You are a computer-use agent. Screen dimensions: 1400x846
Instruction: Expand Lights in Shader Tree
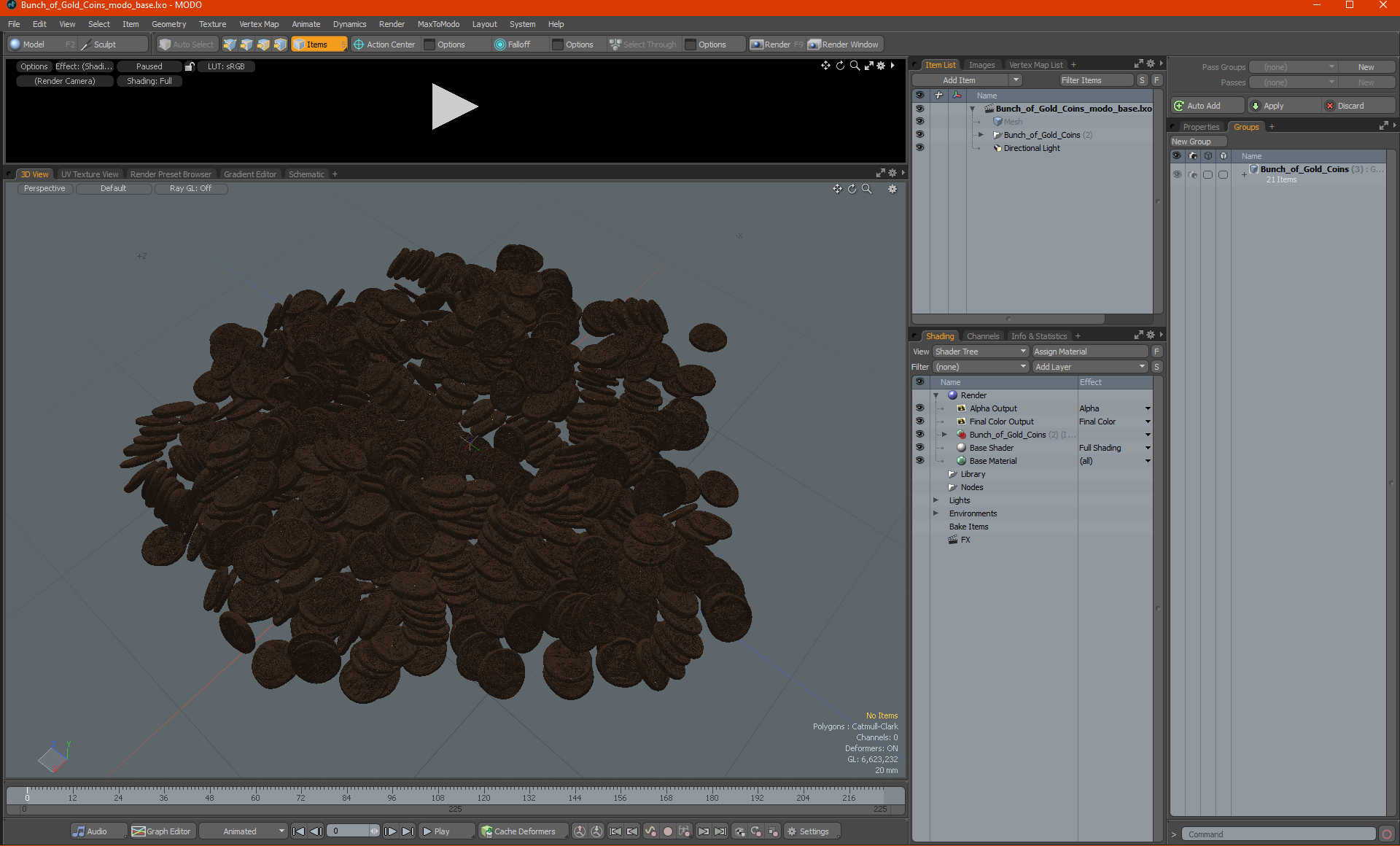(x=936, y=500)
